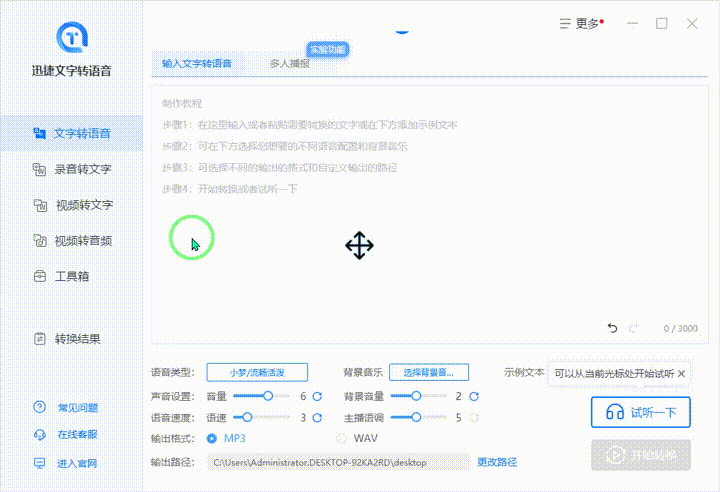Click the 更多 hamburger lines icon

pyautogui.click(x=565, y=23)
